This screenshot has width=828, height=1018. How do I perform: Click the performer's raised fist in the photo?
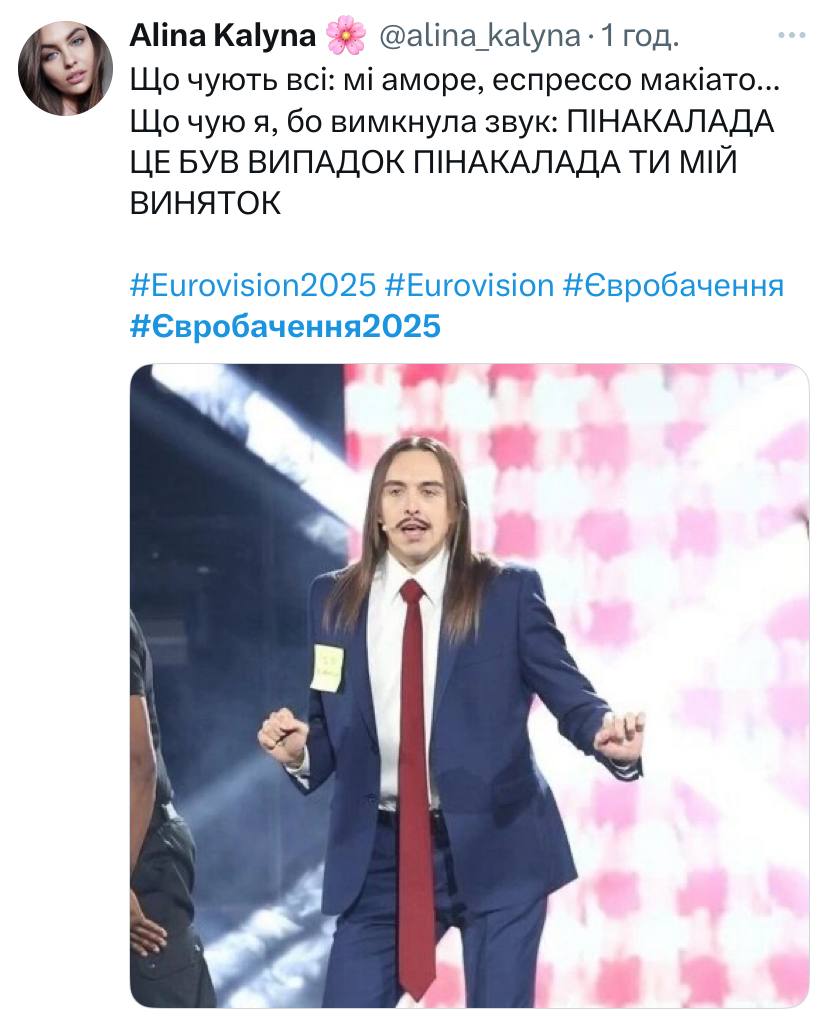click(284, 733)
